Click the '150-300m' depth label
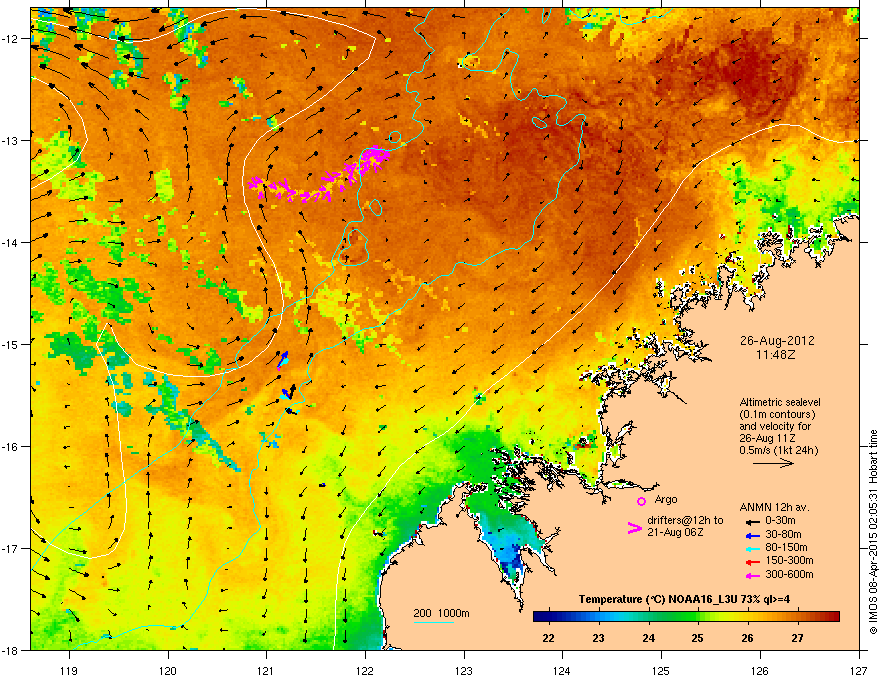Screen dimensions: 880x680 [789, 560]
